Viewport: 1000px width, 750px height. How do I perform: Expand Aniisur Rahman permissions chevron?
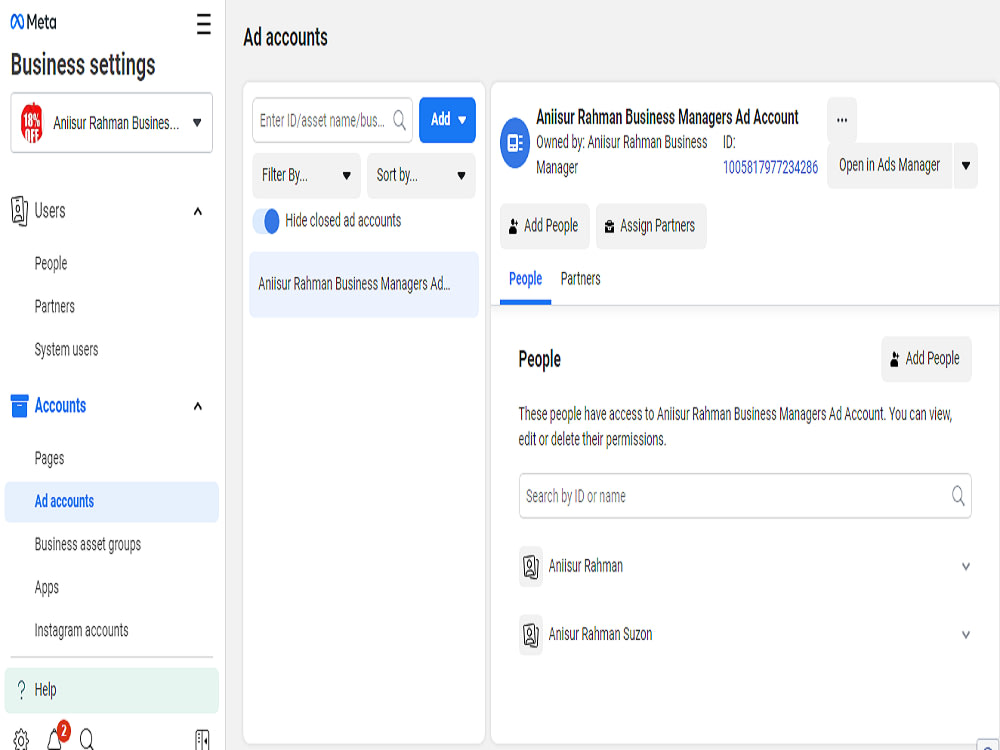click(966, 566)
